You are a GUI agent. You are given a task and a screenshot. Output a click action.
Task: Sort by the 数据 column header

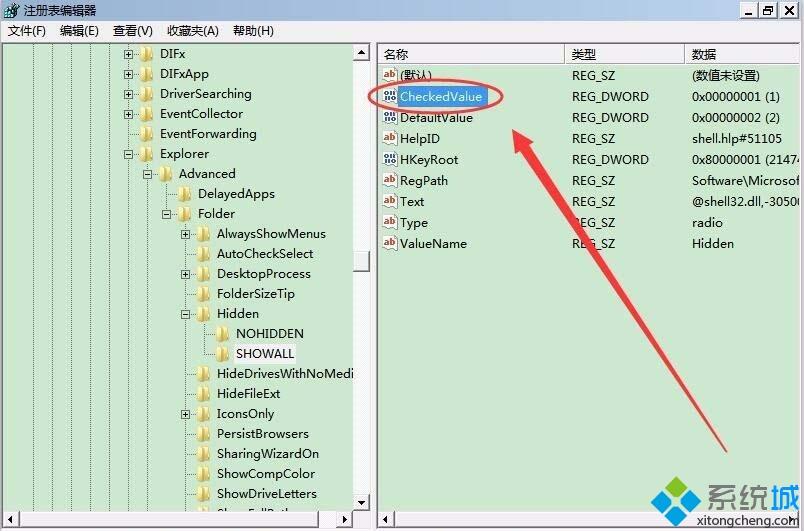(742, 54)
